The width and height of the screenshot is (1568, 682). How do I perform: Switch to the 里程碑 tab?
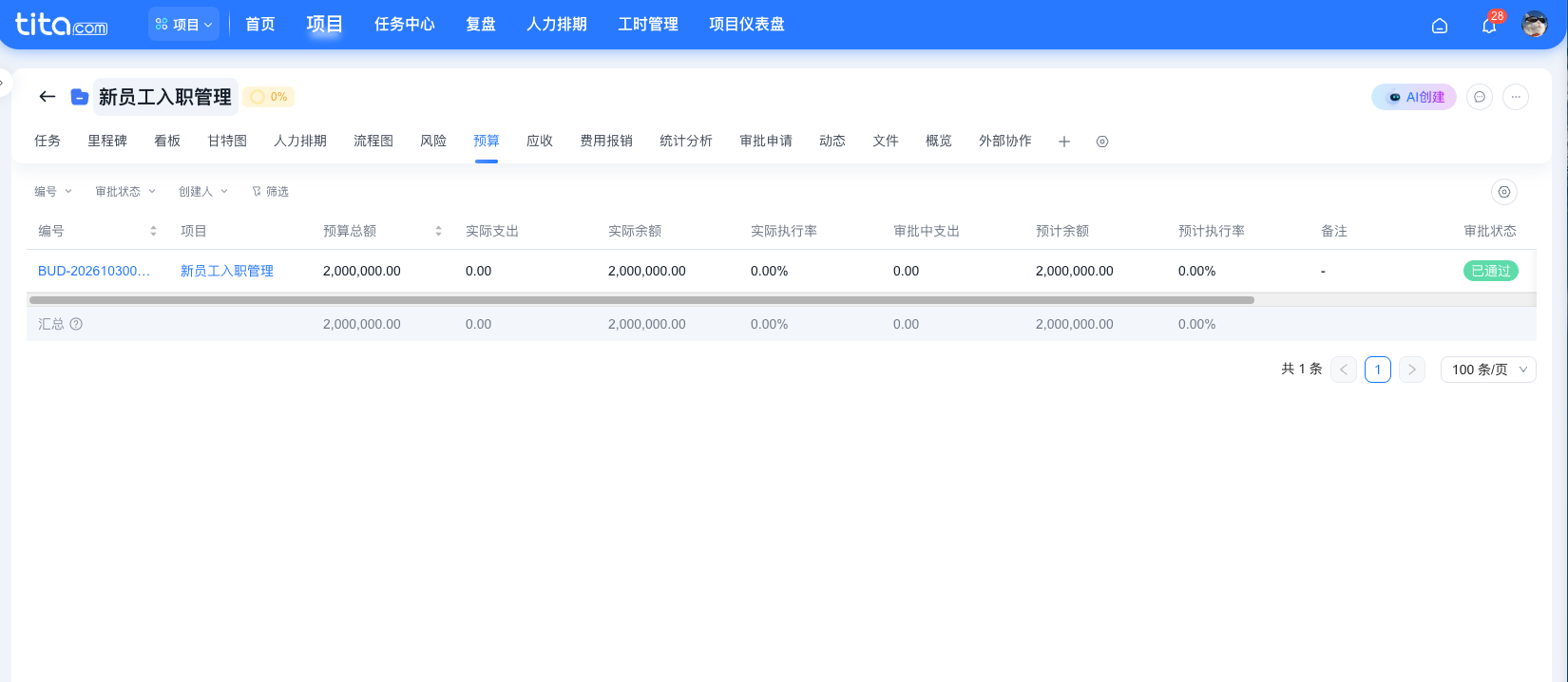(107, 141)
